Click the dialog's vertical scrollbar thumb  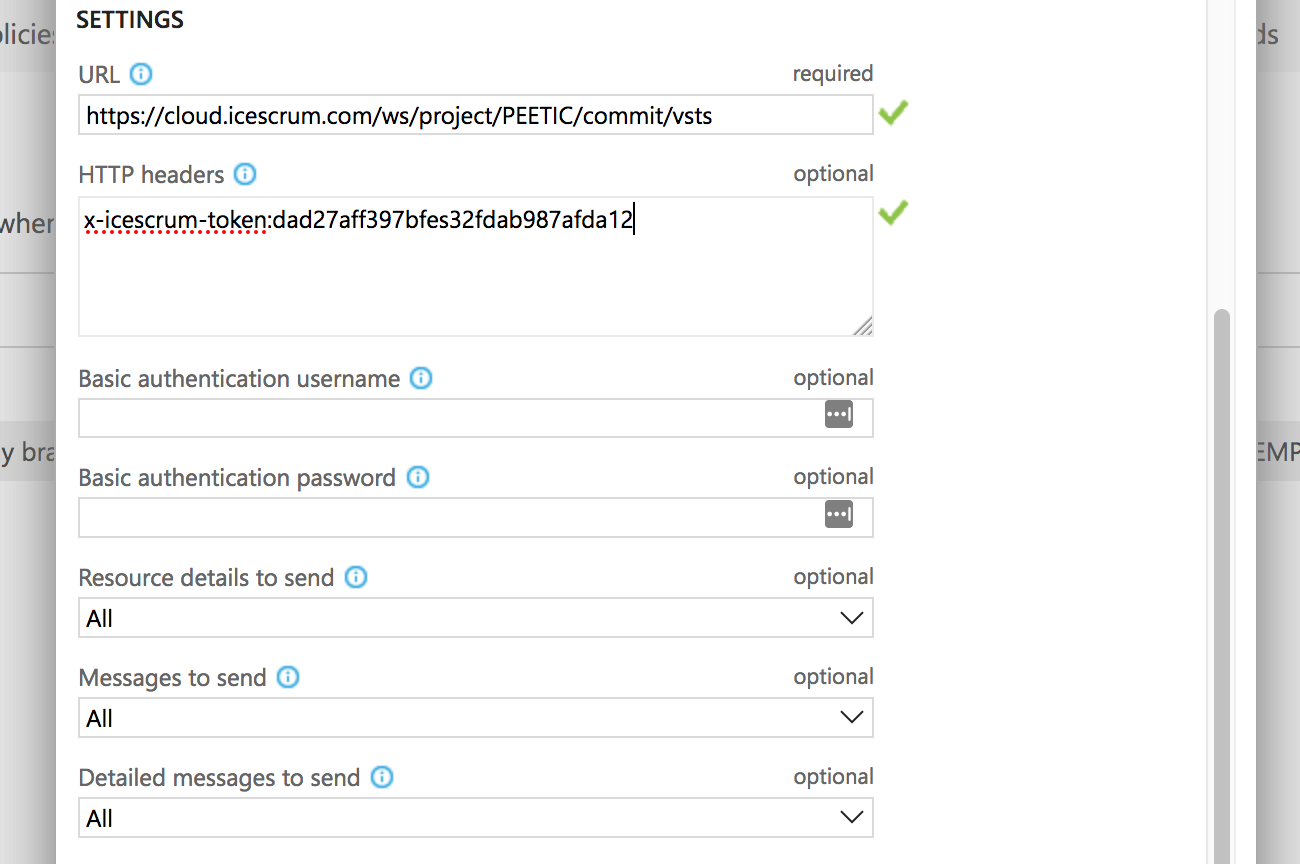1221,586
